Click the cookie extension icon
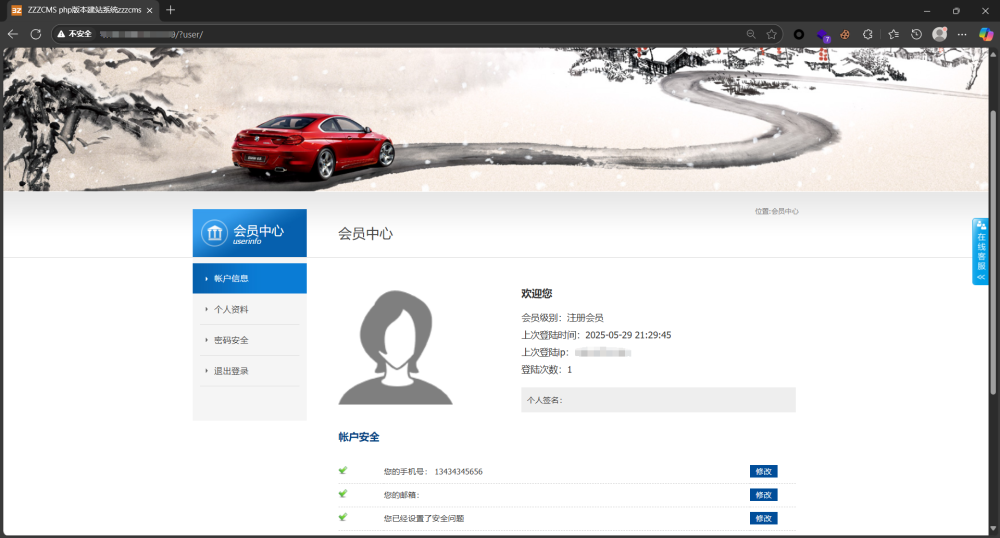This screenshot has height=538, width=1000. (x=845, y=33)
